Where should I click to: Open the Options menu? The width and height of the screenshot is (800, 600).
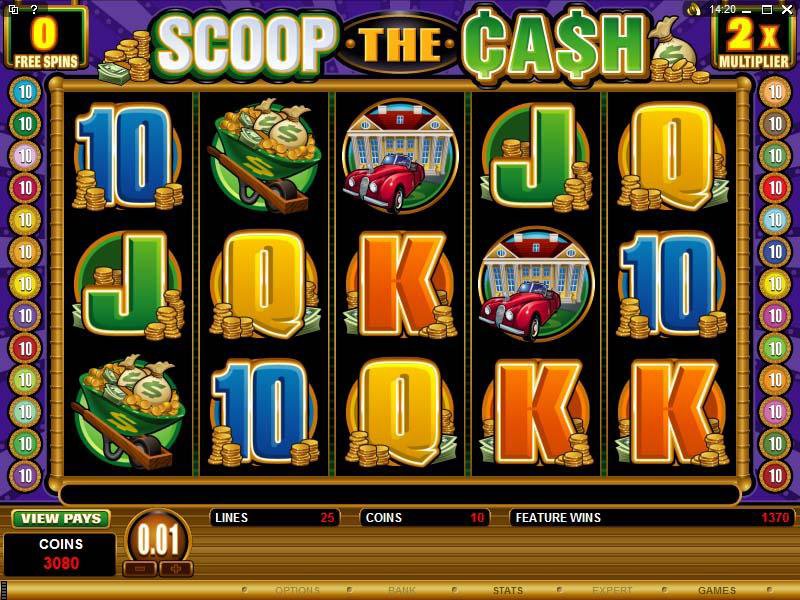[x=297, y=590]
